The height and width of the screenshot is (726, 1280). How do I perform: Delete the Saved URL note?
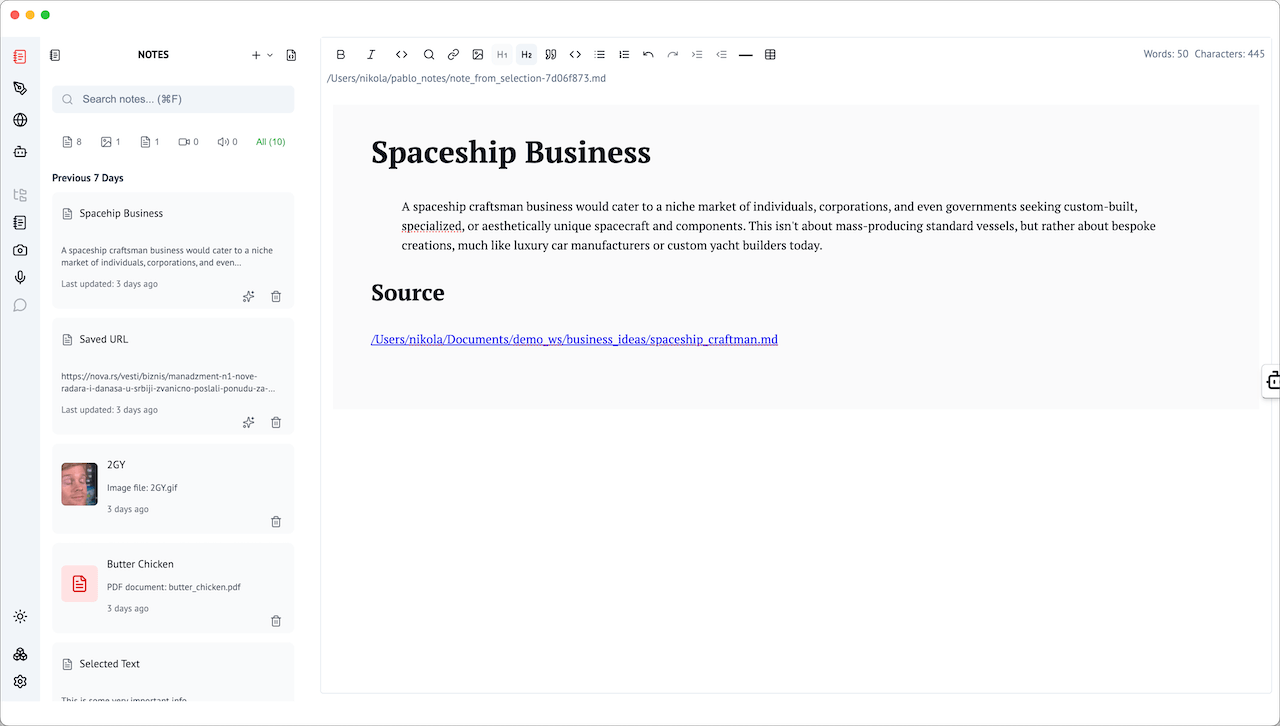point(276,422)
